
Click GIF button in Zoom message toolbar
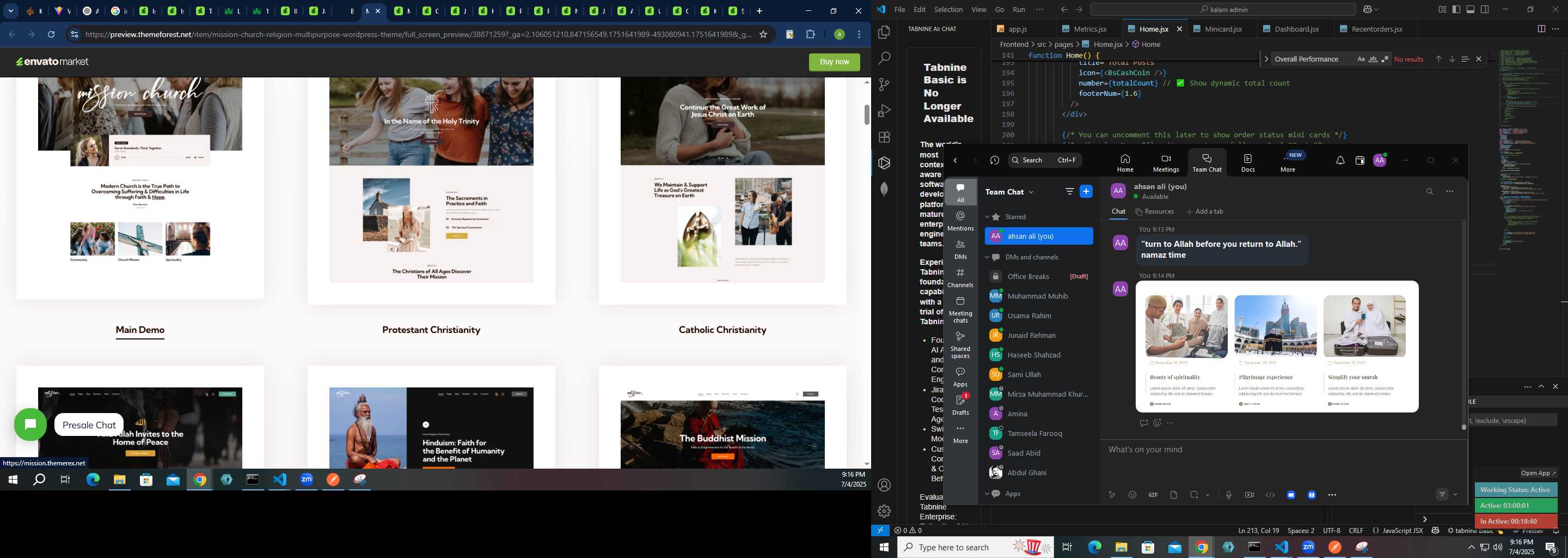(1153, 495)
